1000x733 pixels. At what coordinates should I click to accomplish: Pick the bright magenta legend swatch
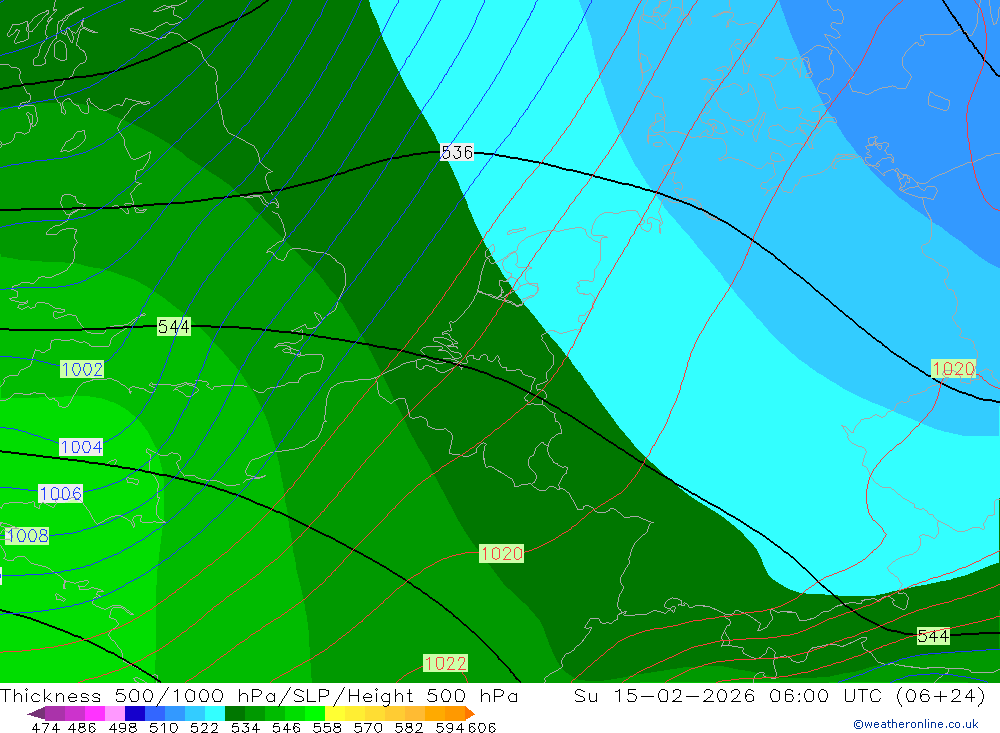(x=93, y=713)
